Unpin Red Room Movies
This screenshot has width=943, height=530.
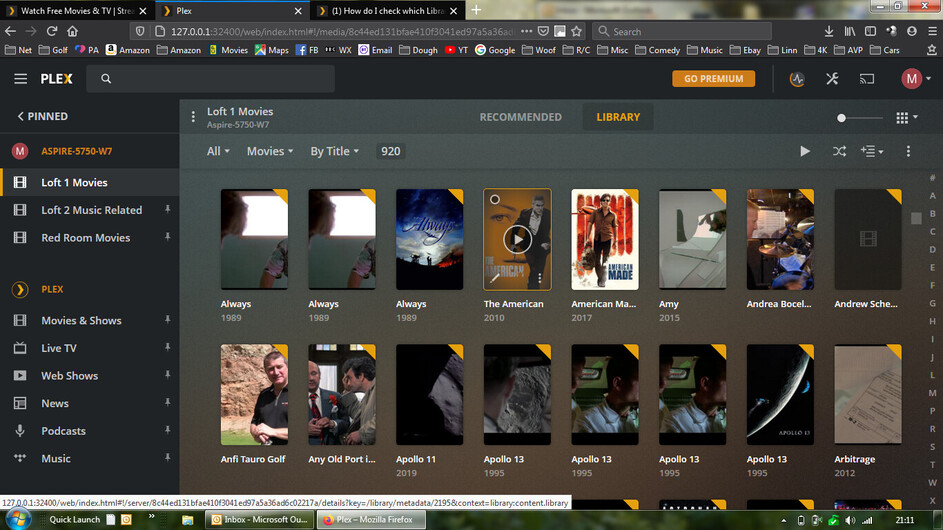coord(168,237)
